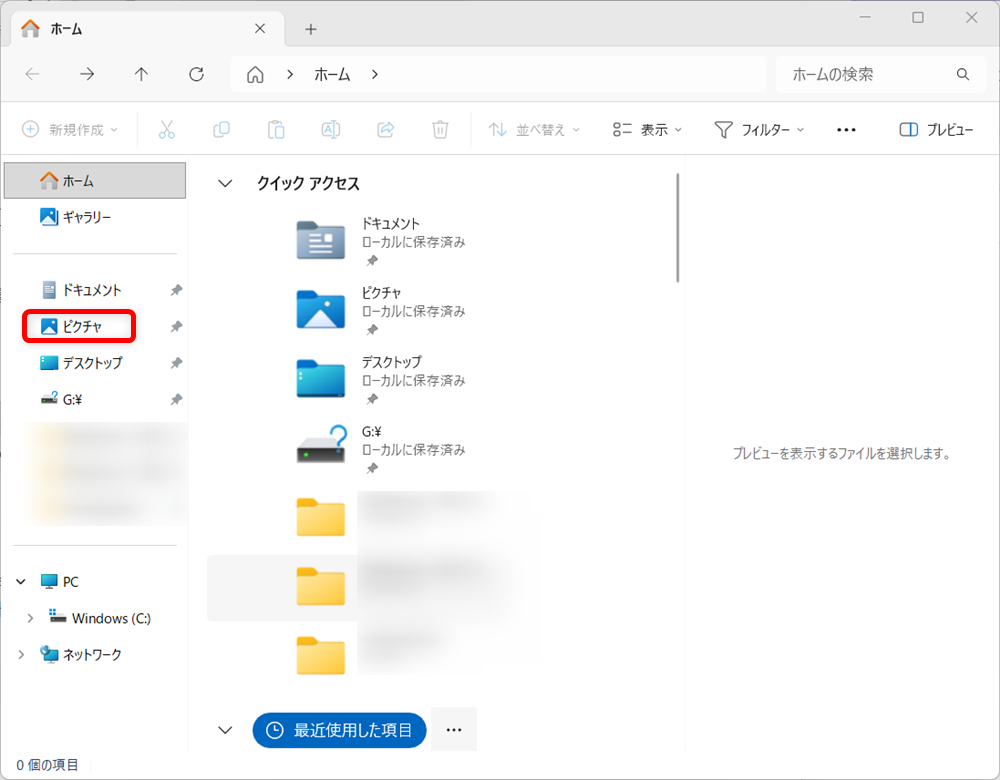
Task: Click the 最近使用した項目 button
Action: (x=339, y=730)
